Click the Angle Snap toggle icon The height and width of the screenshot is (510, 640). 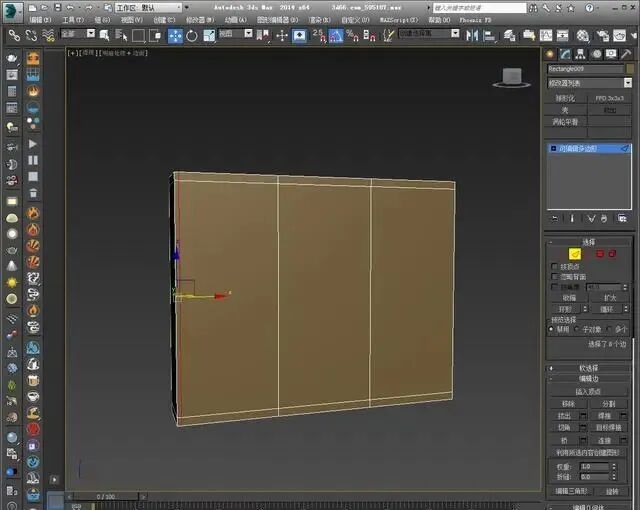pyautogui.click(x=336, y=36)
